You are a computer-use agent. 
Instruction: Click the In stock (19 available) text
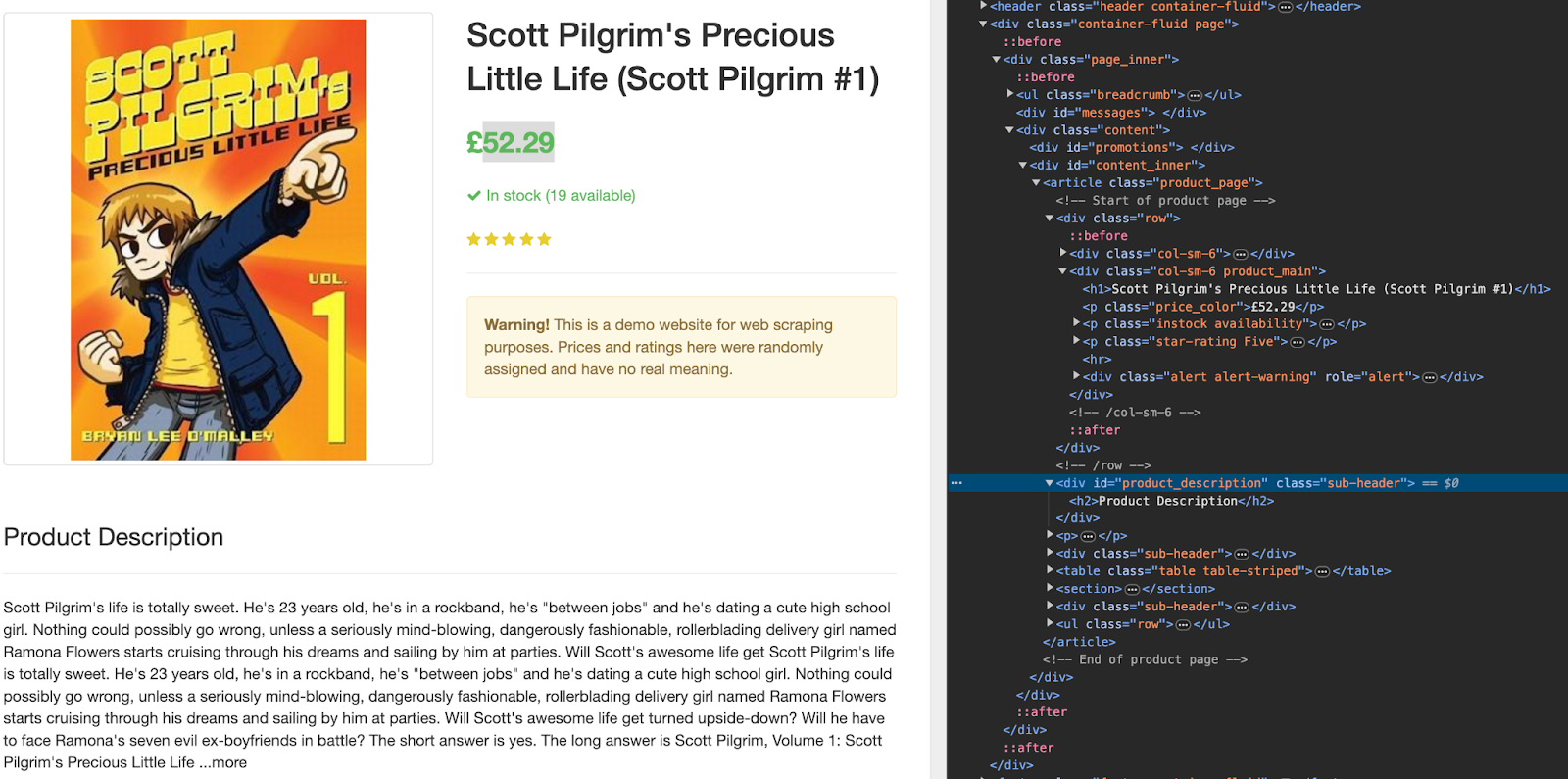[561, 196]
